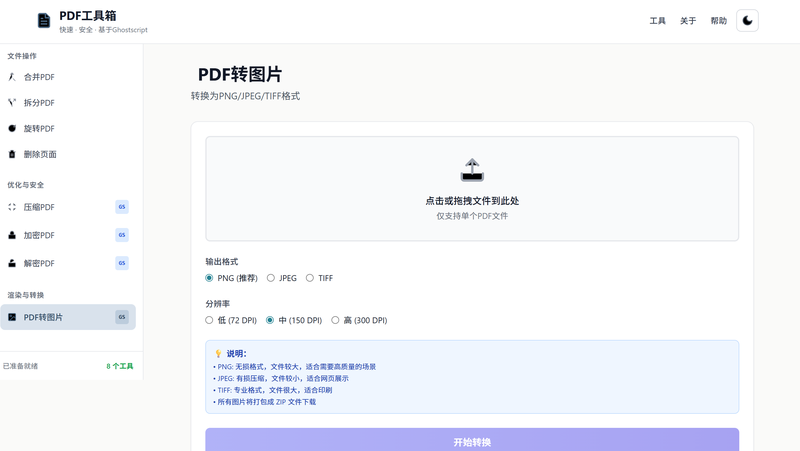Click the upload icon in drop zone

(x=472, y=170)
